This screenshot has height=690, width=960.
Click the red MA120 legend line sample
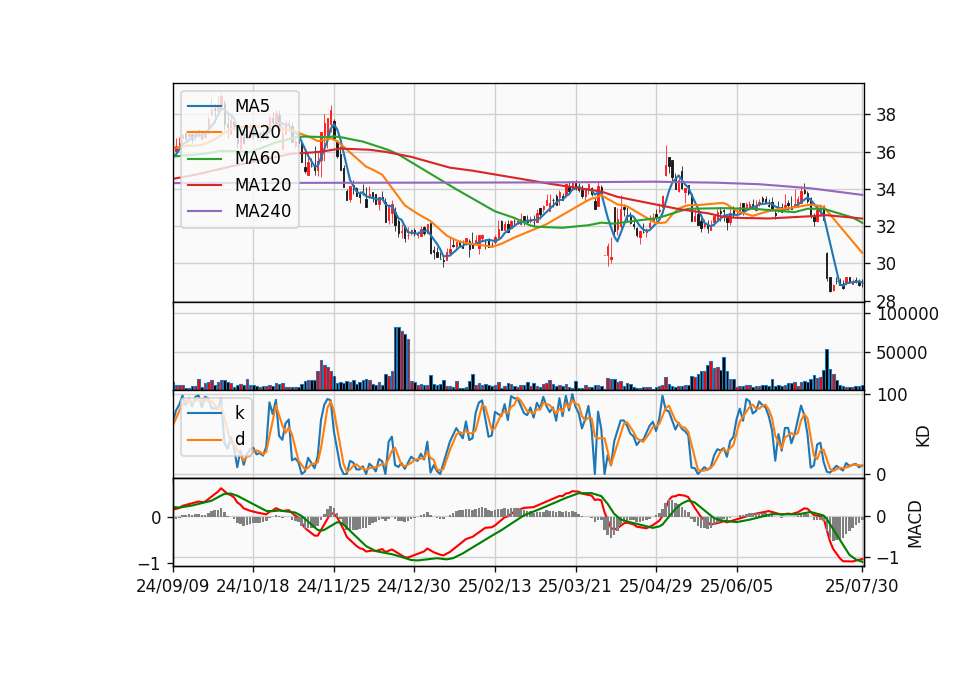(205, 185)
